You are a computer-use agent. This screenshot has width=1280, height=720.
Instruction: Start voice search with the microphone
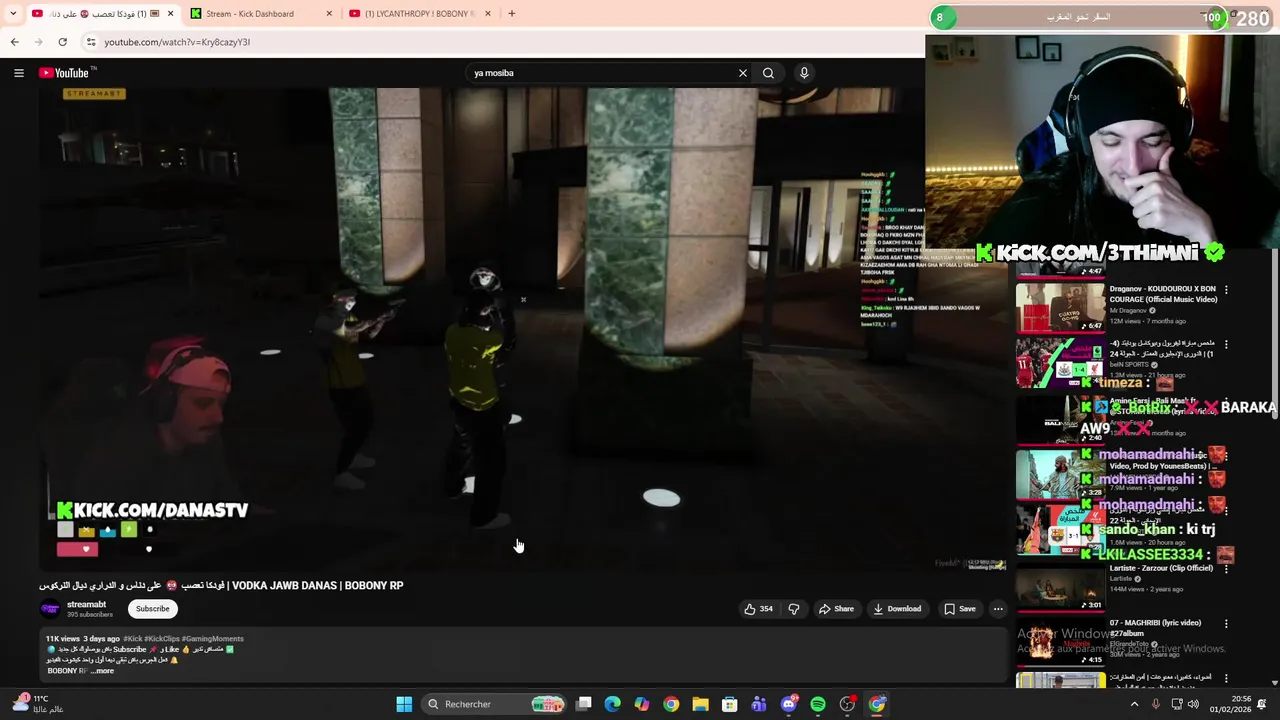804,73
